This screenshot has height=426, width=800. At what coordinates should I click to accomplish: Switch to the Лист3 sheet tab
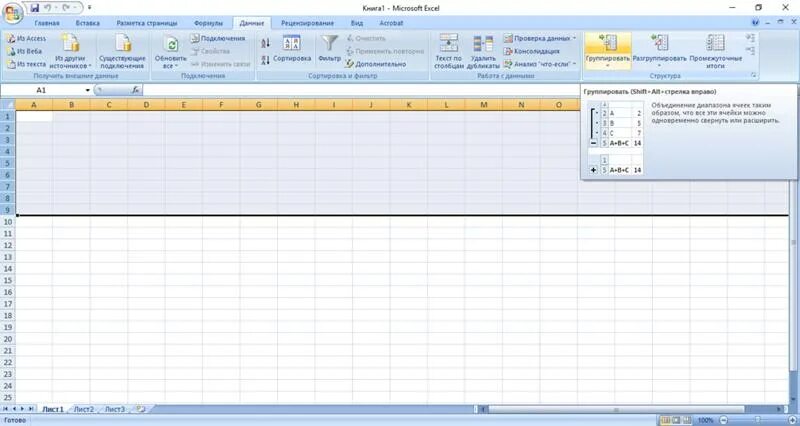115,409
